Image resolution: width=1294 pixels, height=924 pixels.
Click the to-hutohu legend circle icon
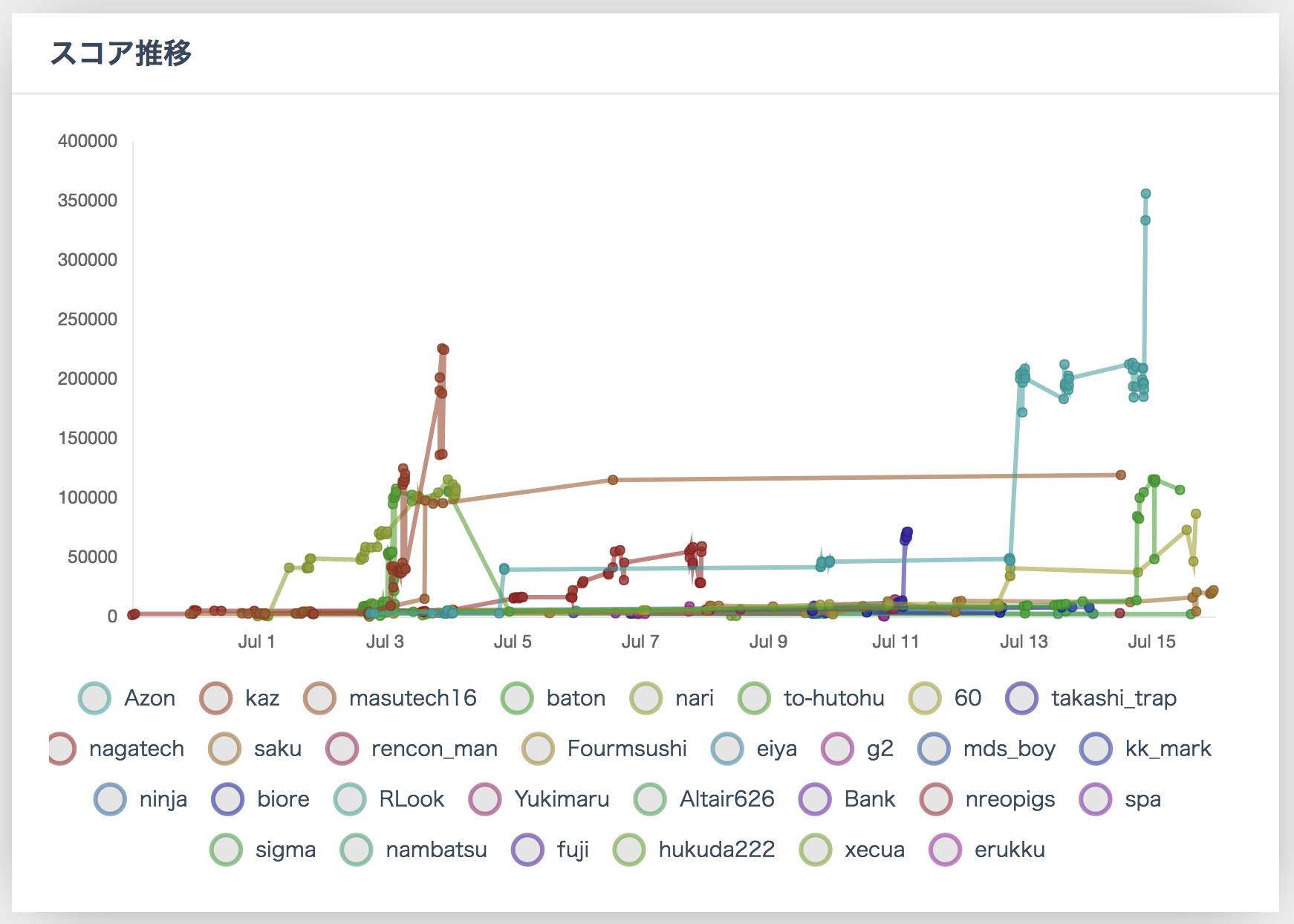click(755, 698)
